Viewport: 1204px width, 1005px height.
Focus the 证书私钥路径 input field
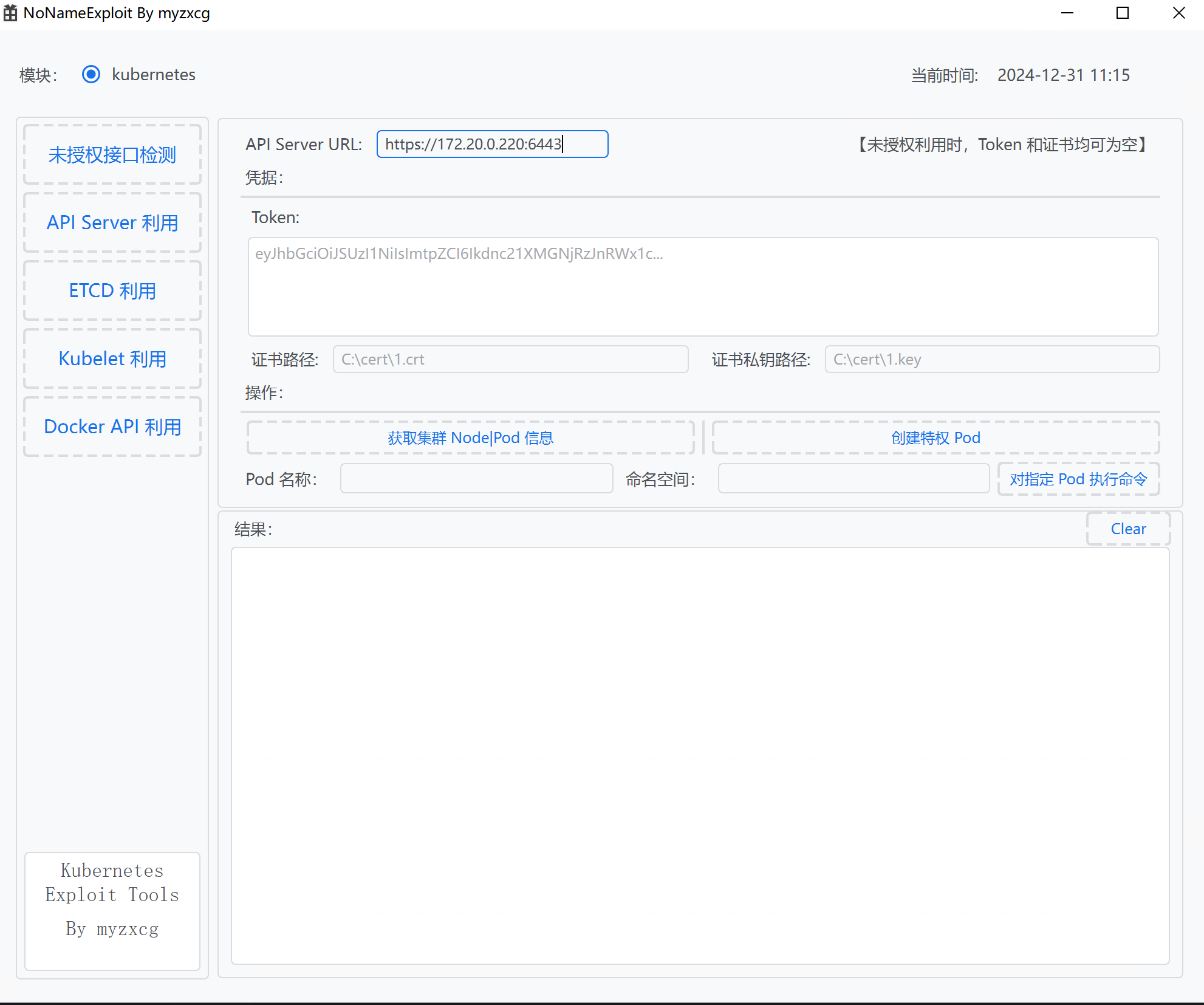tap(992, 359)
